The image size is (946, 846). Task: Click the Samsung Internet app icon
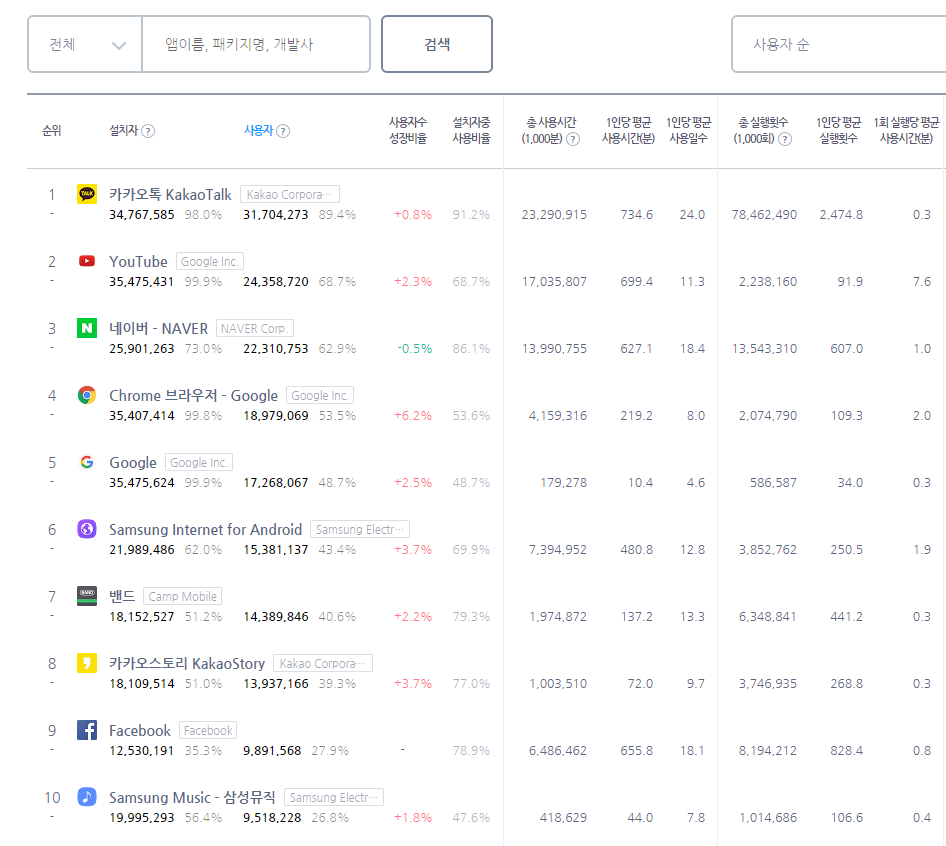pyautogui.click(x=87, y=529)
